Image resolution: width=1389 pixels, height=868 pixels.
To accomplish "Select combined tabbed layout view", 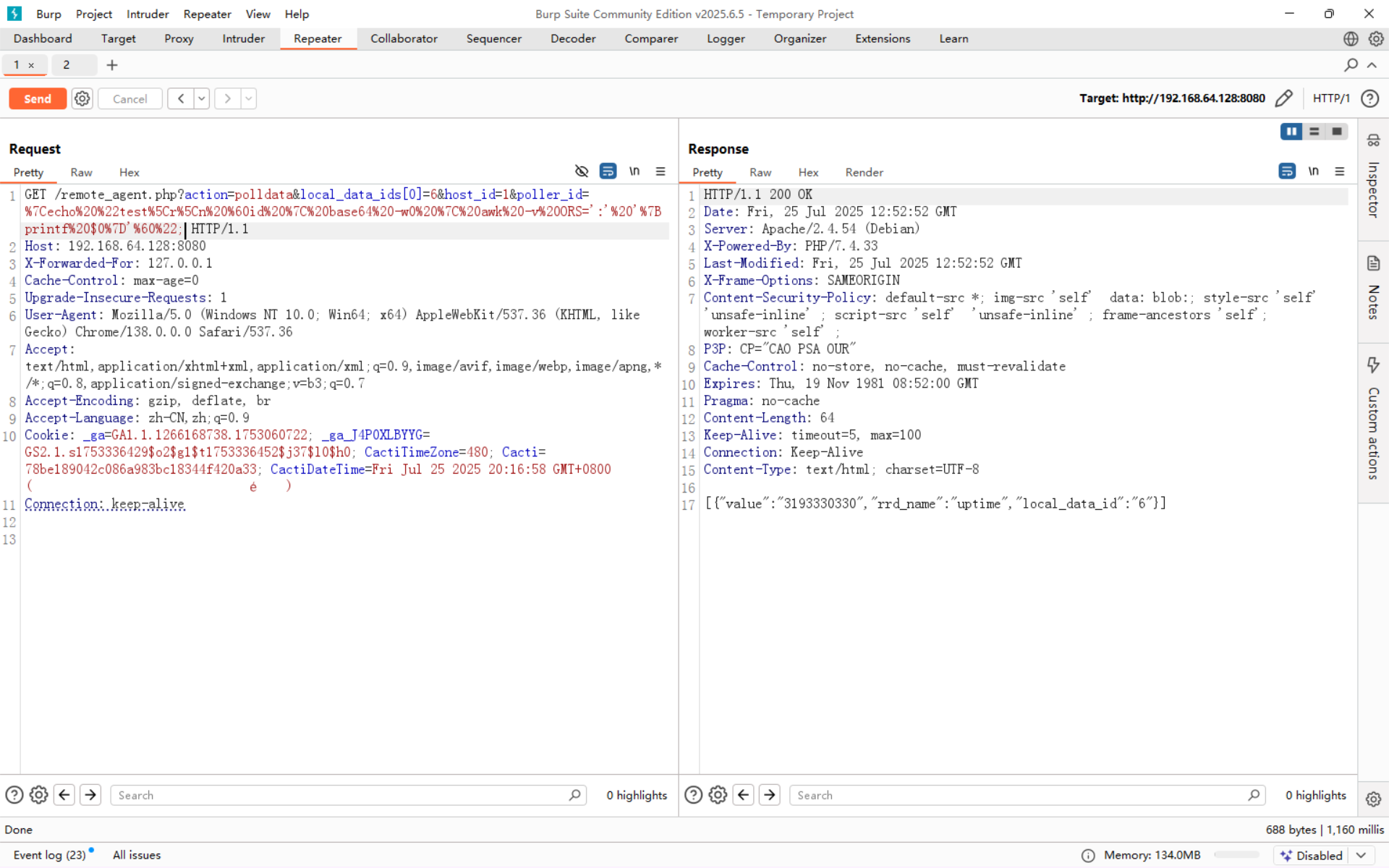I will 1337,132.
